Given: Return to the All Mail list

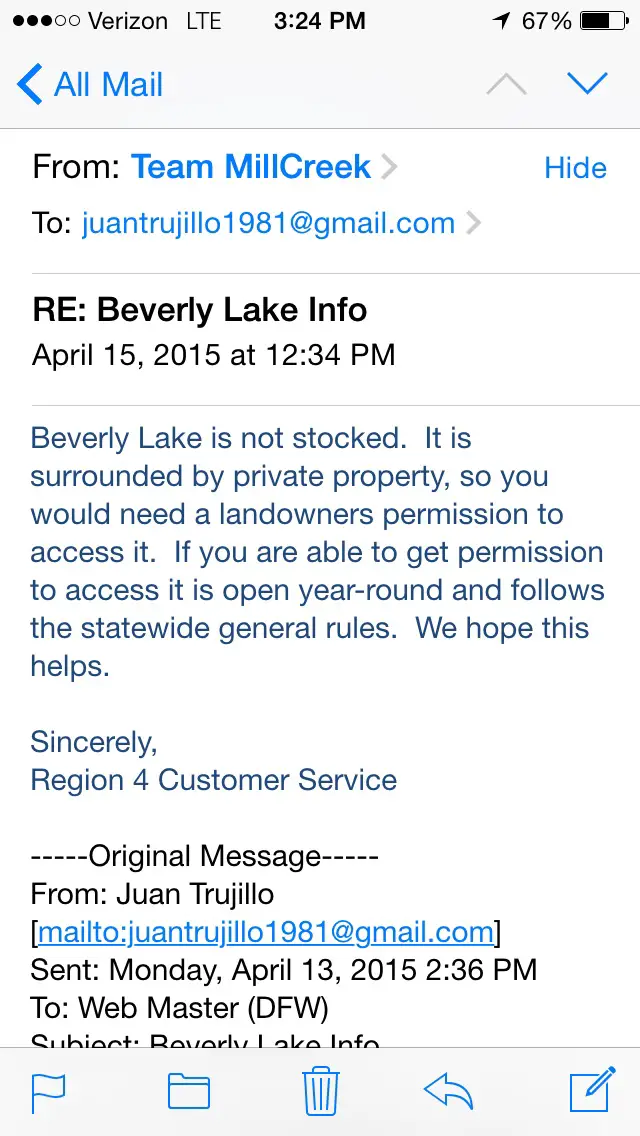Looking at the screenshot, I should tap(107, 85).
